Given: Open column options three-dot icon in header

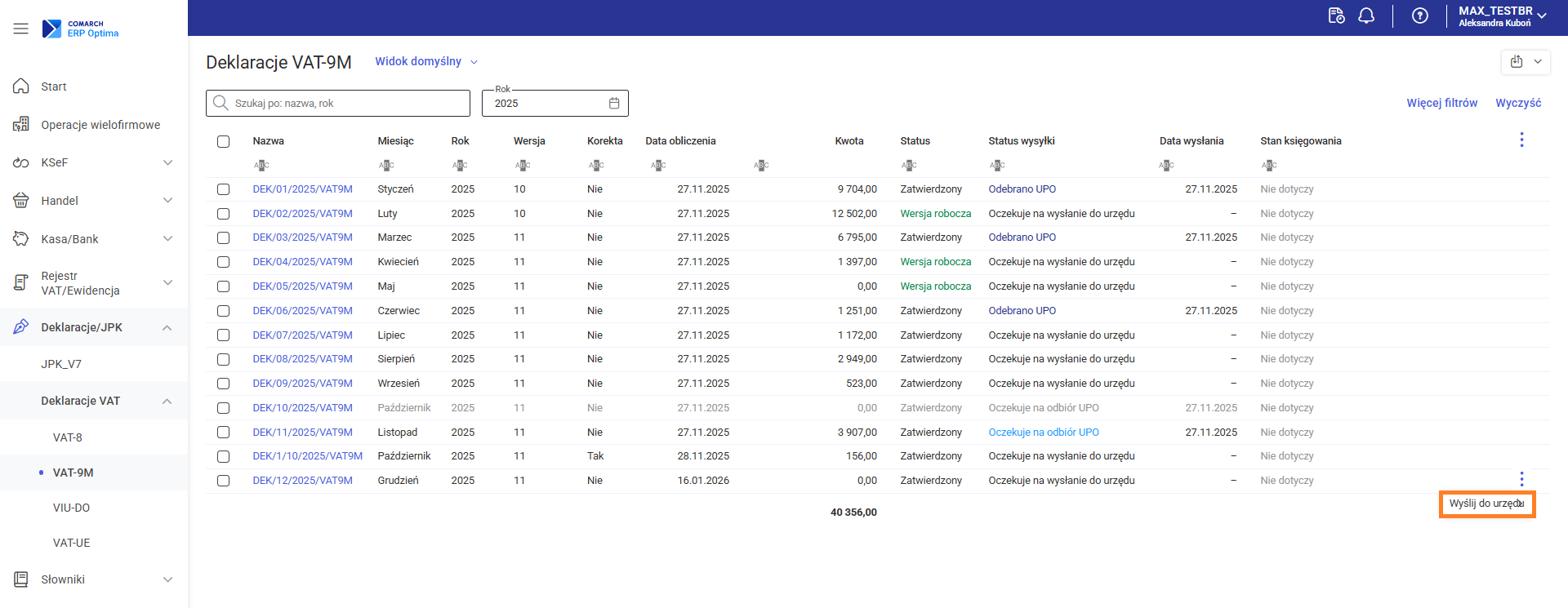Looking at the screenshot, I should coord(1521,140).
